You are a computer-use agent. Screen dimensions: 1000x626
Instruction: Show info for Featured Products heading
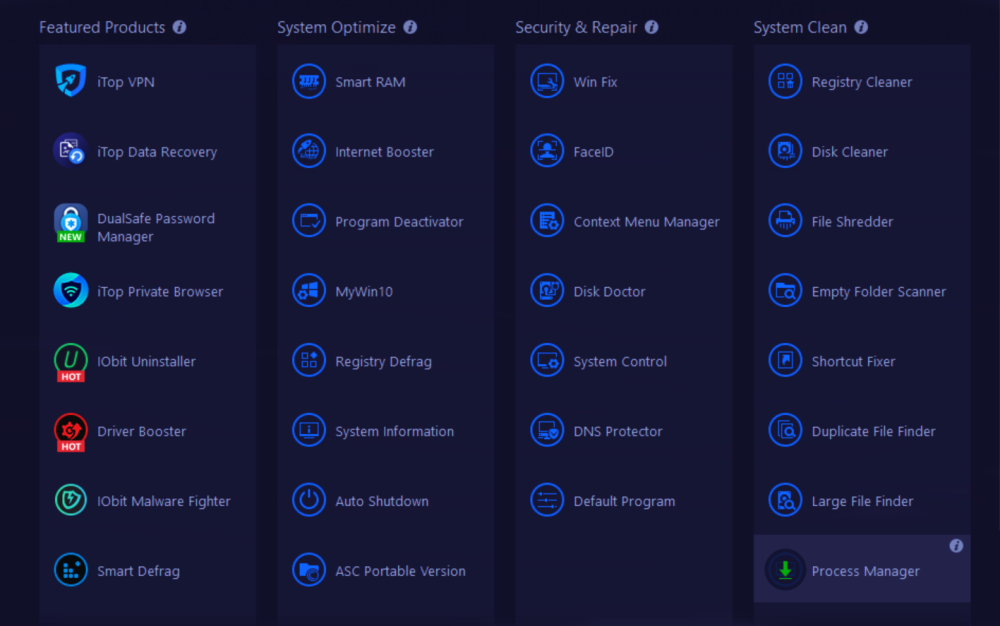coord(180,27)
